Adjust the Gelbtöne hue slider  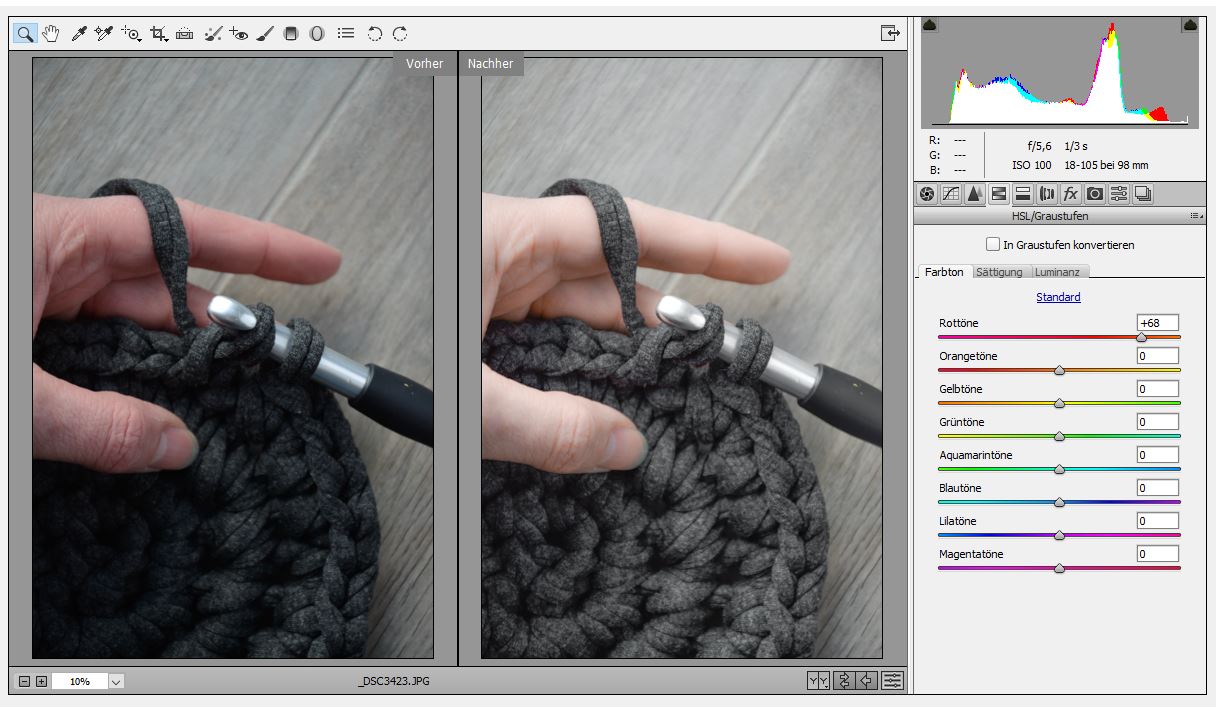pyautogui.click(x=1059, y=404)
